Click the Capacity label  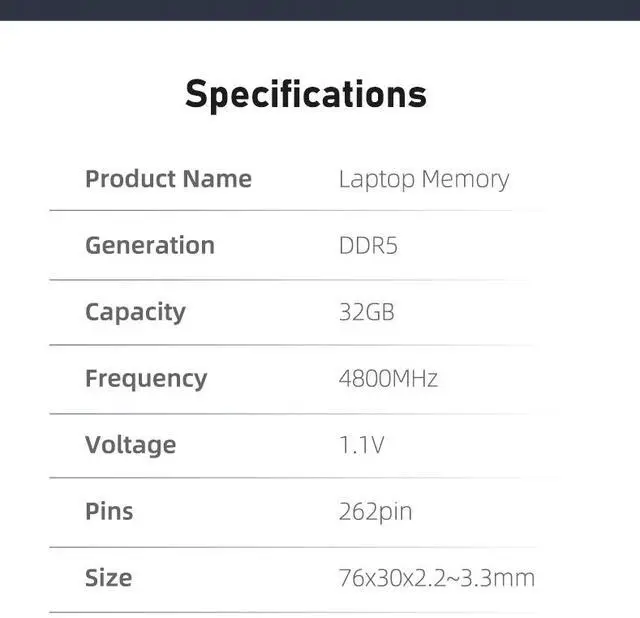pos(135,312)
